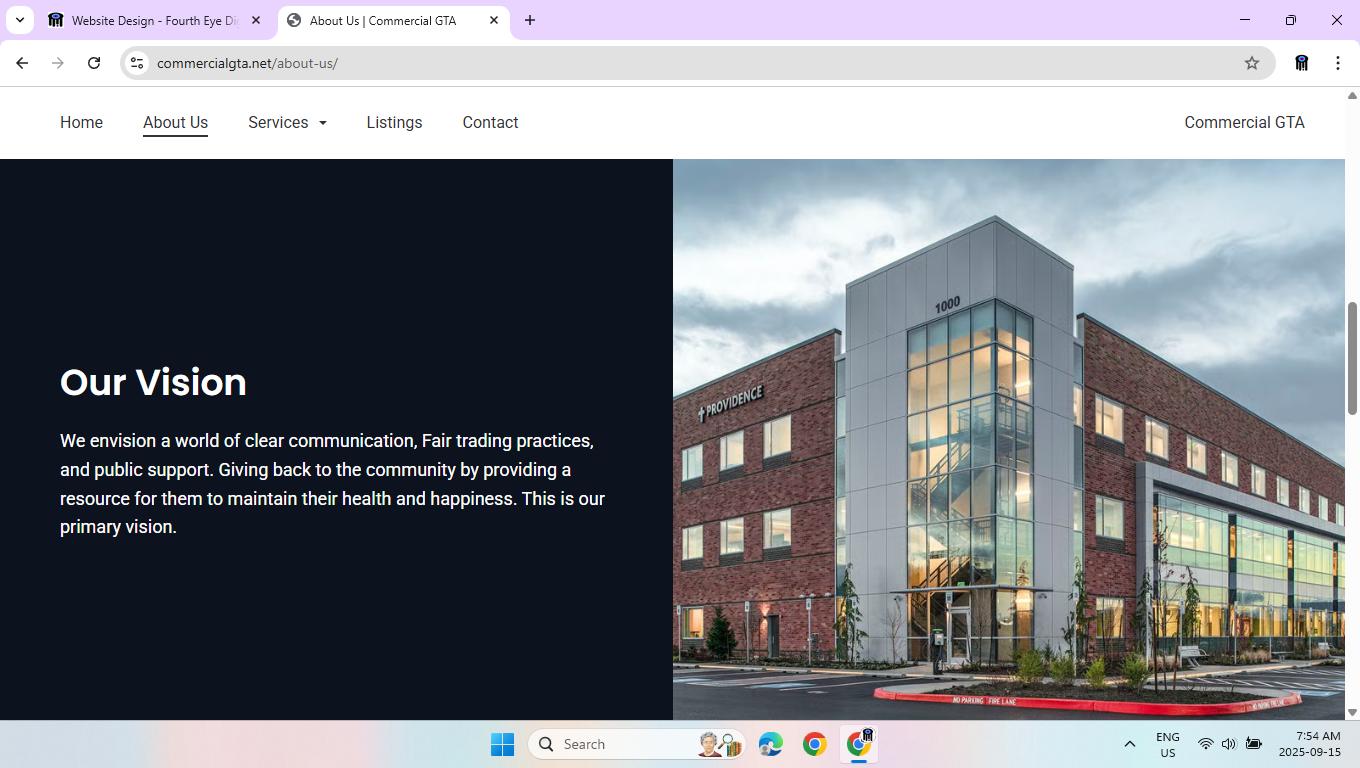
Task: View site information icon in address bar
Action: click(138, 63)
